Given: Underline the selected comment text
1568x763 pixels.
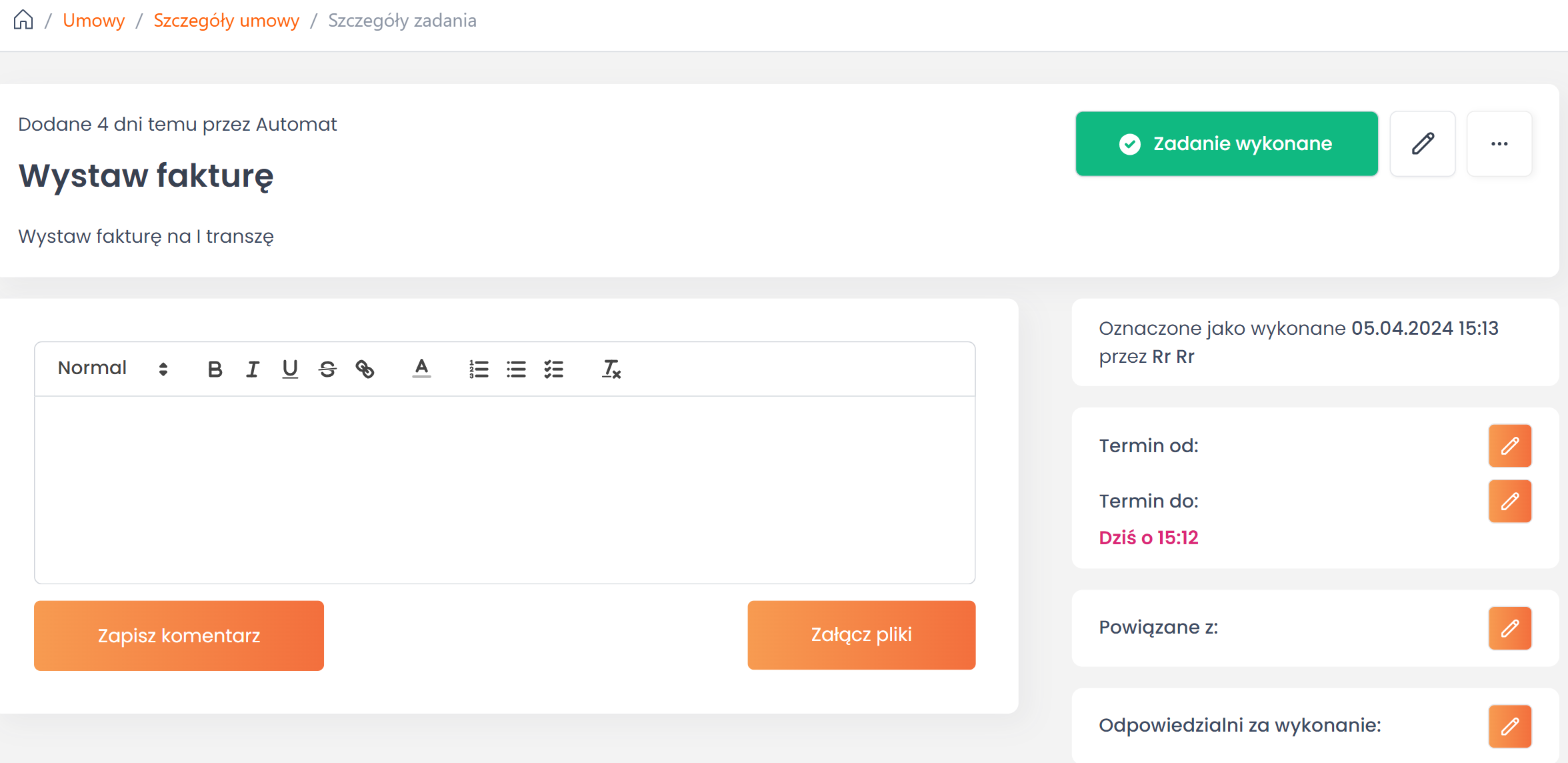Looking at the screenshot, I should 290,369.
